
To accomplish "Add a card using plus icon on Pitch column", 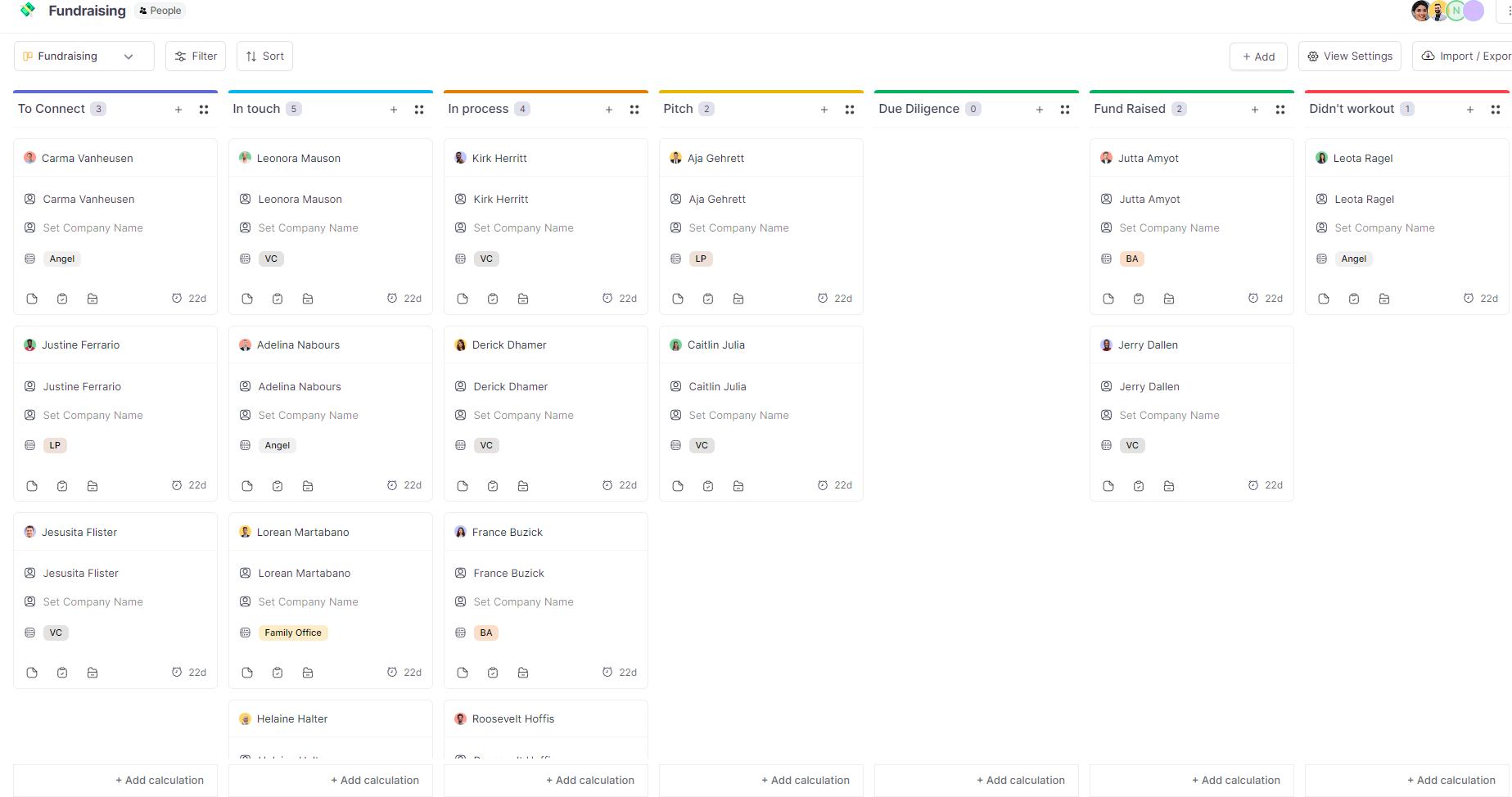I will coord(824,109).
